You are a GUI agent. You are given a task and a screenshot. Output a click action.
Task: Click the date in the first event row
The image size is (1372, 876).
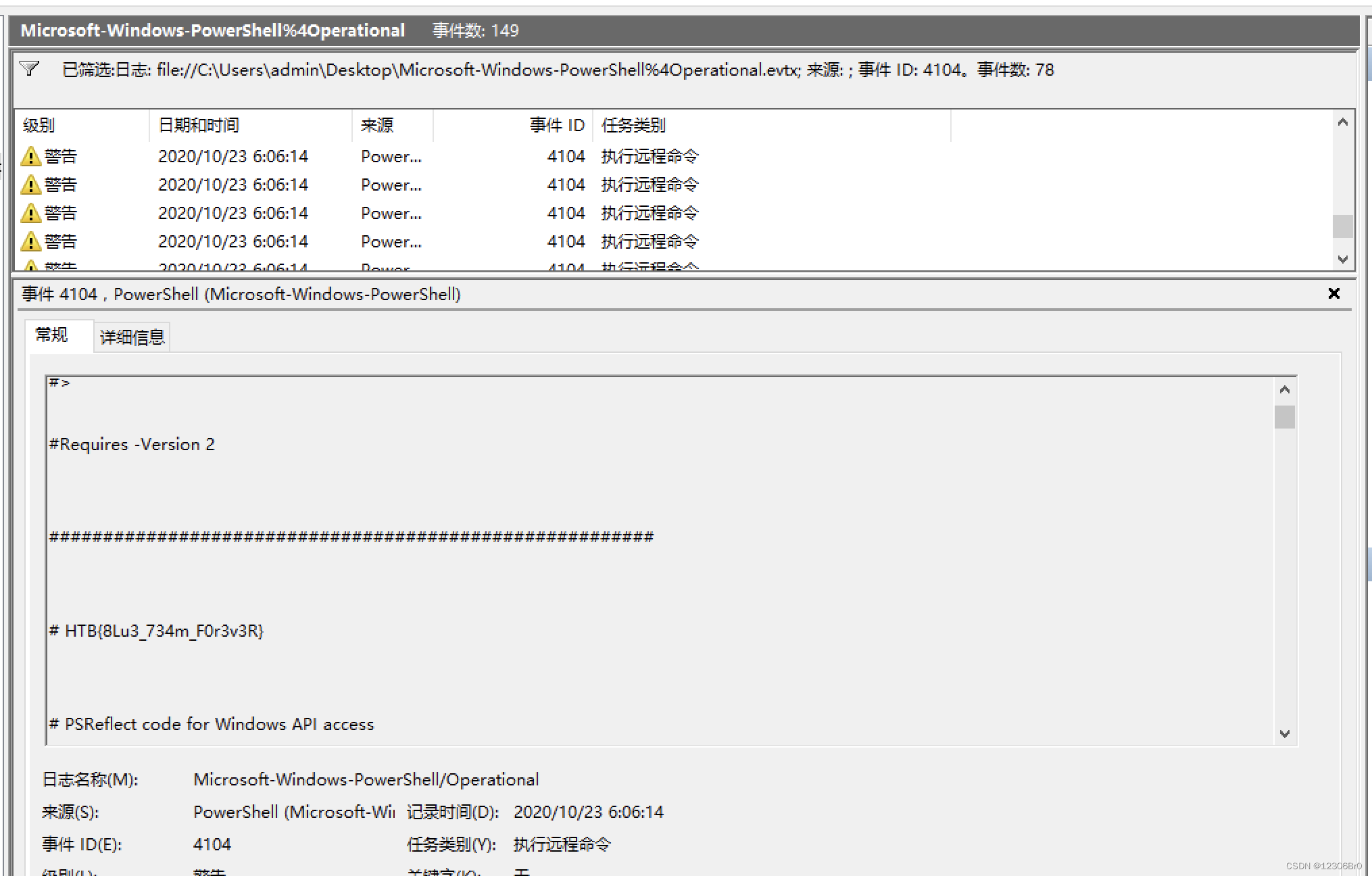coord(233,156)
